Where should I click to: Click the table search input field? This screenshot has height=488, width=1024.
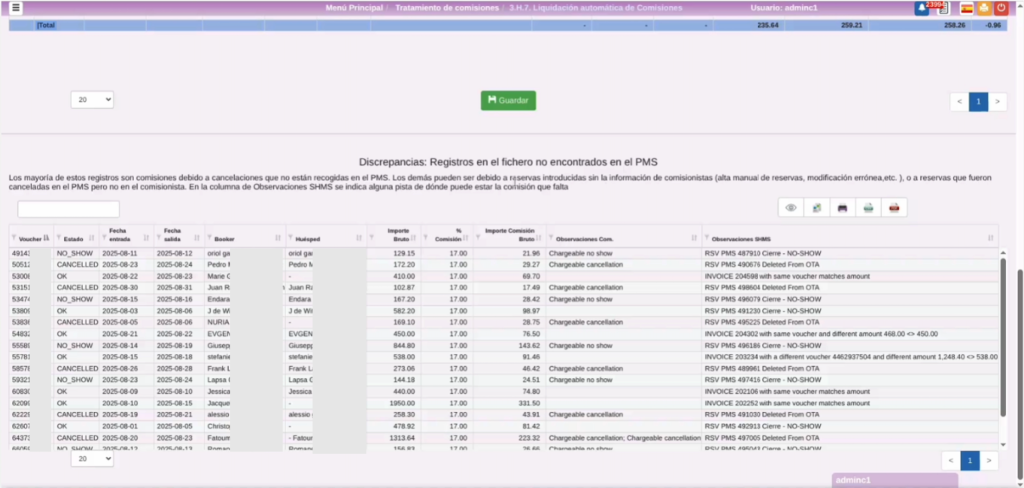pos(68,209)
